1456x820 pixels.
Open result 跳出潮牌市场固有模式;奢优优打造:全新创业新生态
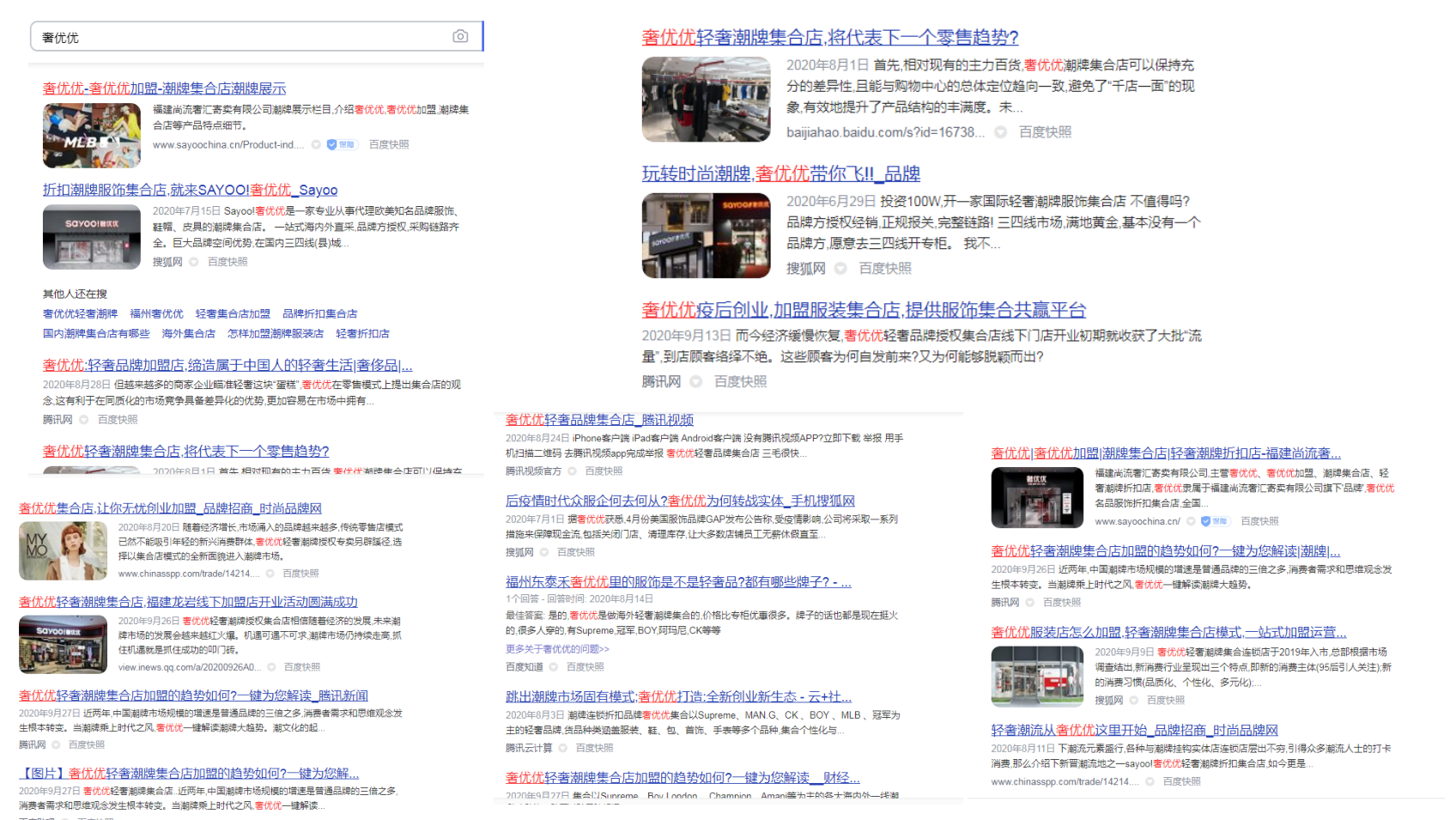pyautogui.click(x=678, y=696)
